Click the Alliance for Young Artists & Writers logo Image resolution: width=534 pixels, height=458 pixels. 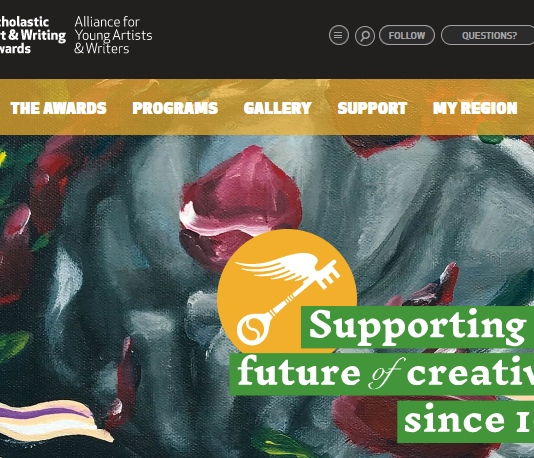coord(113,35)
